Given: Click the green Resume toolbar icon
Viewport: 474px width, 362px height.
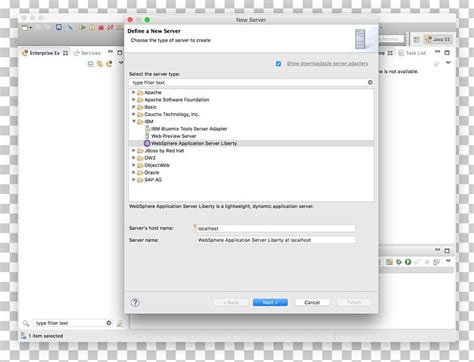Looking at the screenshot, I should pyautogui.click(x=82, y=27).
